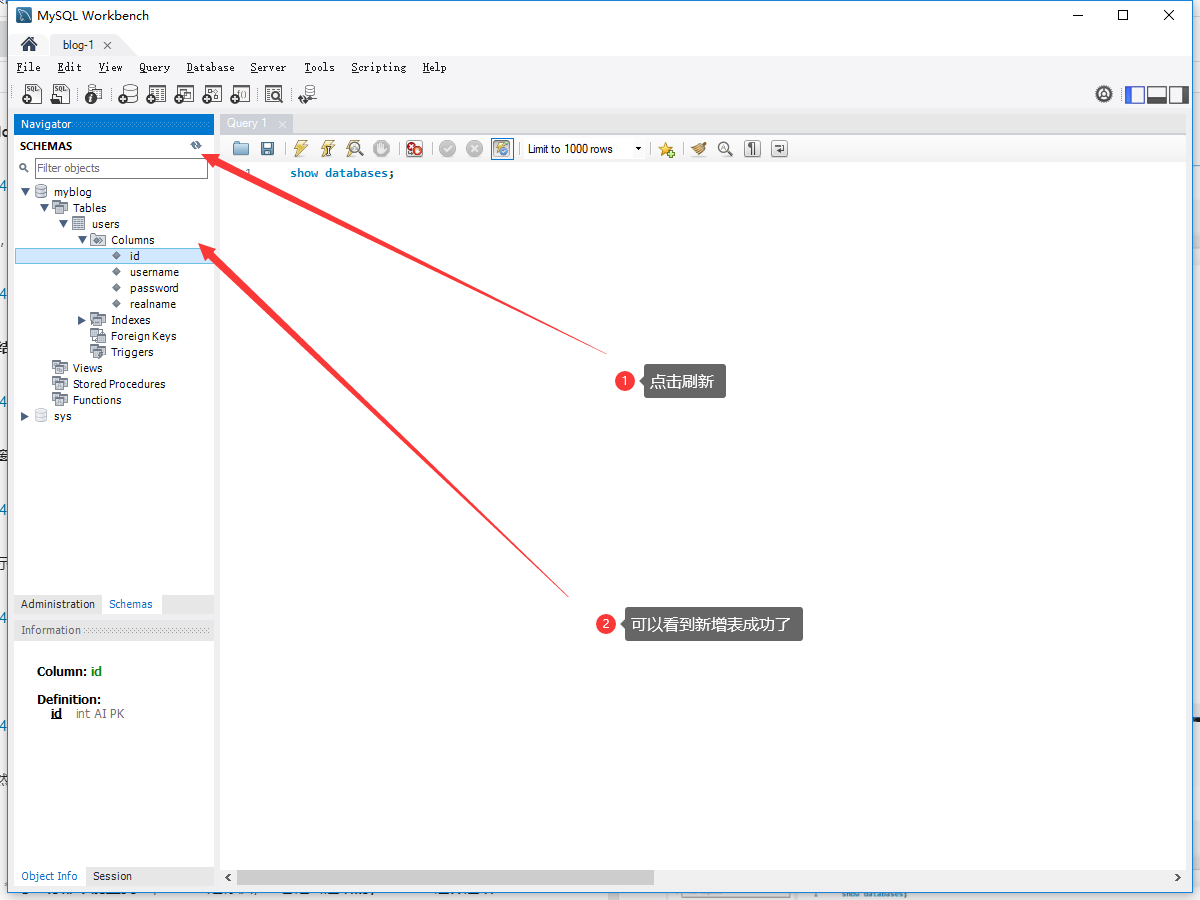Toggle invisible characters display
The height and width of the screenshot is (900, 1200).
(x=752, y=149)
